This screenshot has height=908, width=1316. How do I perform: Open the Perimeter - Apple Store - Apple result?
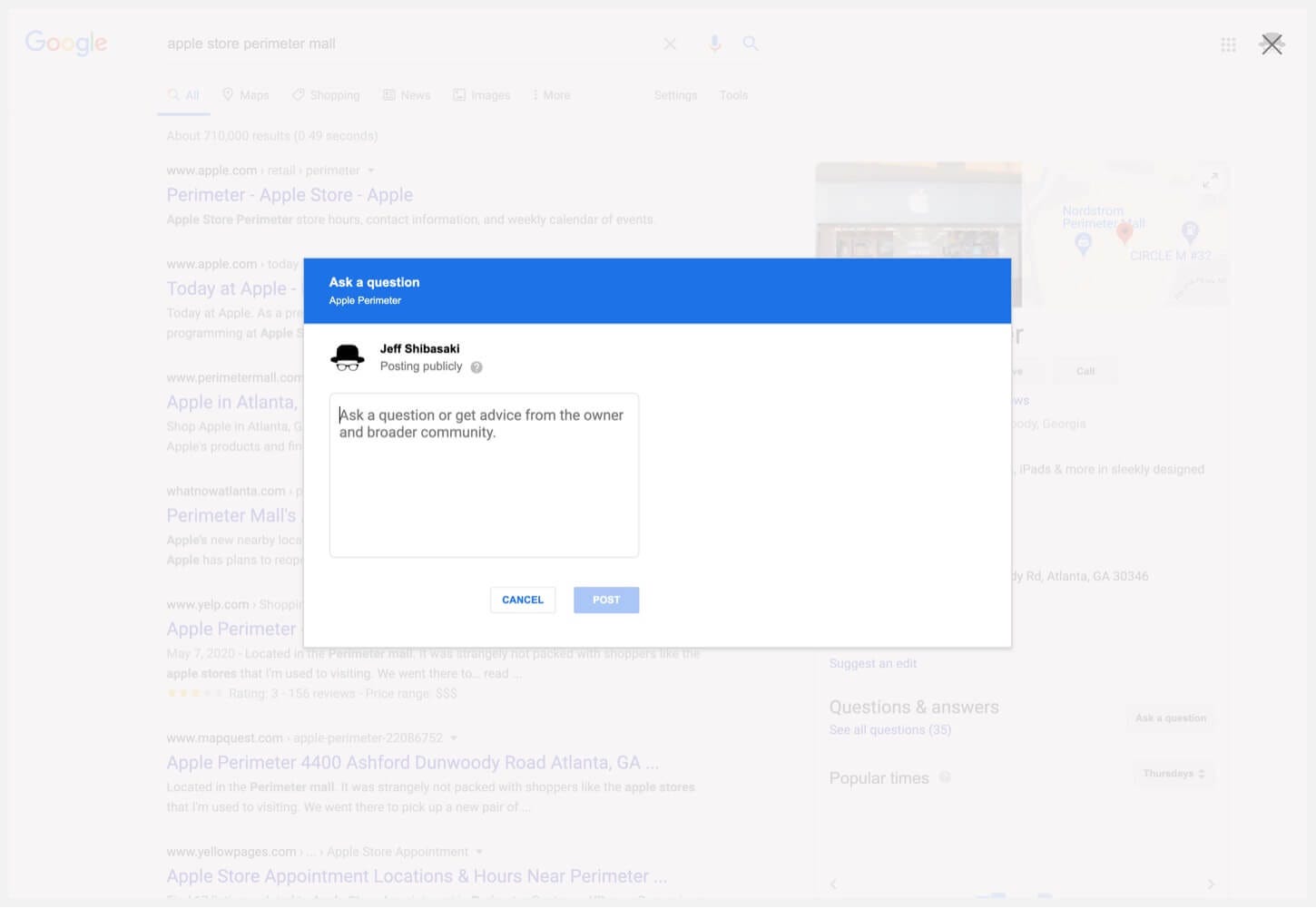(290, 195)
